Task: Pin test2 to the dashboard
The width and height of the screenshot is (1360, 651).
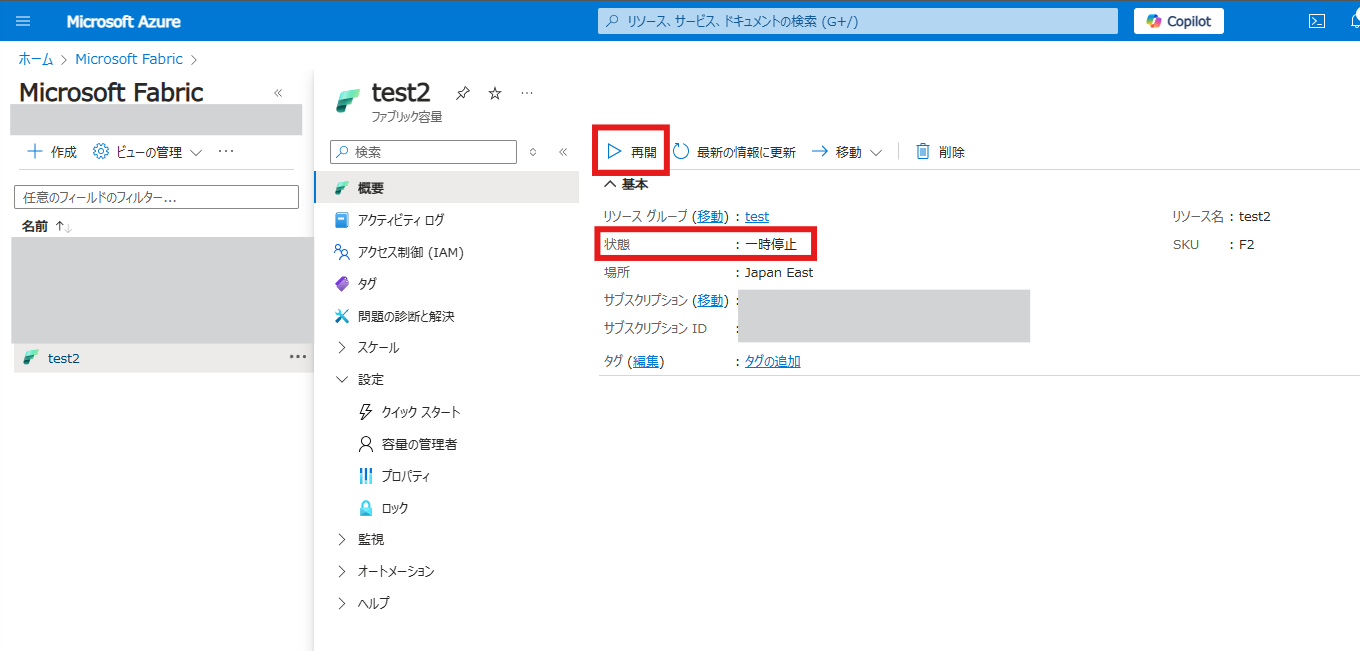Action: [x=462, y=93]
